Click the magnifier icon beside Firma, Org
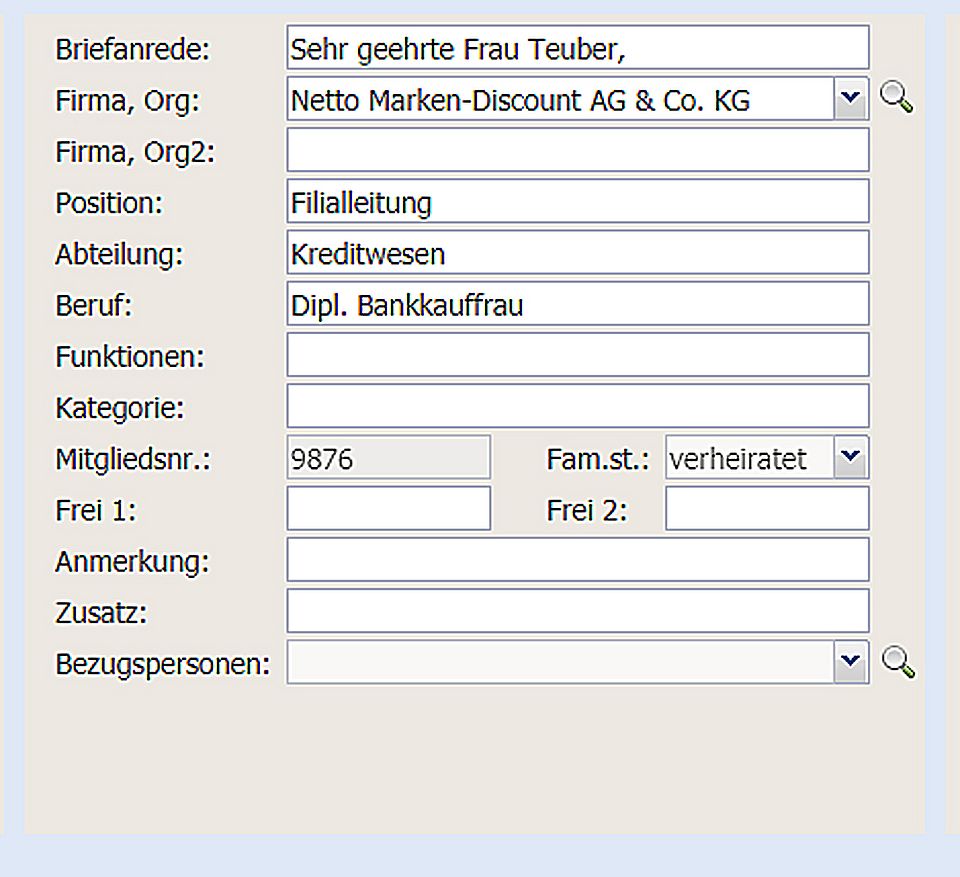 tap(896, 98)
